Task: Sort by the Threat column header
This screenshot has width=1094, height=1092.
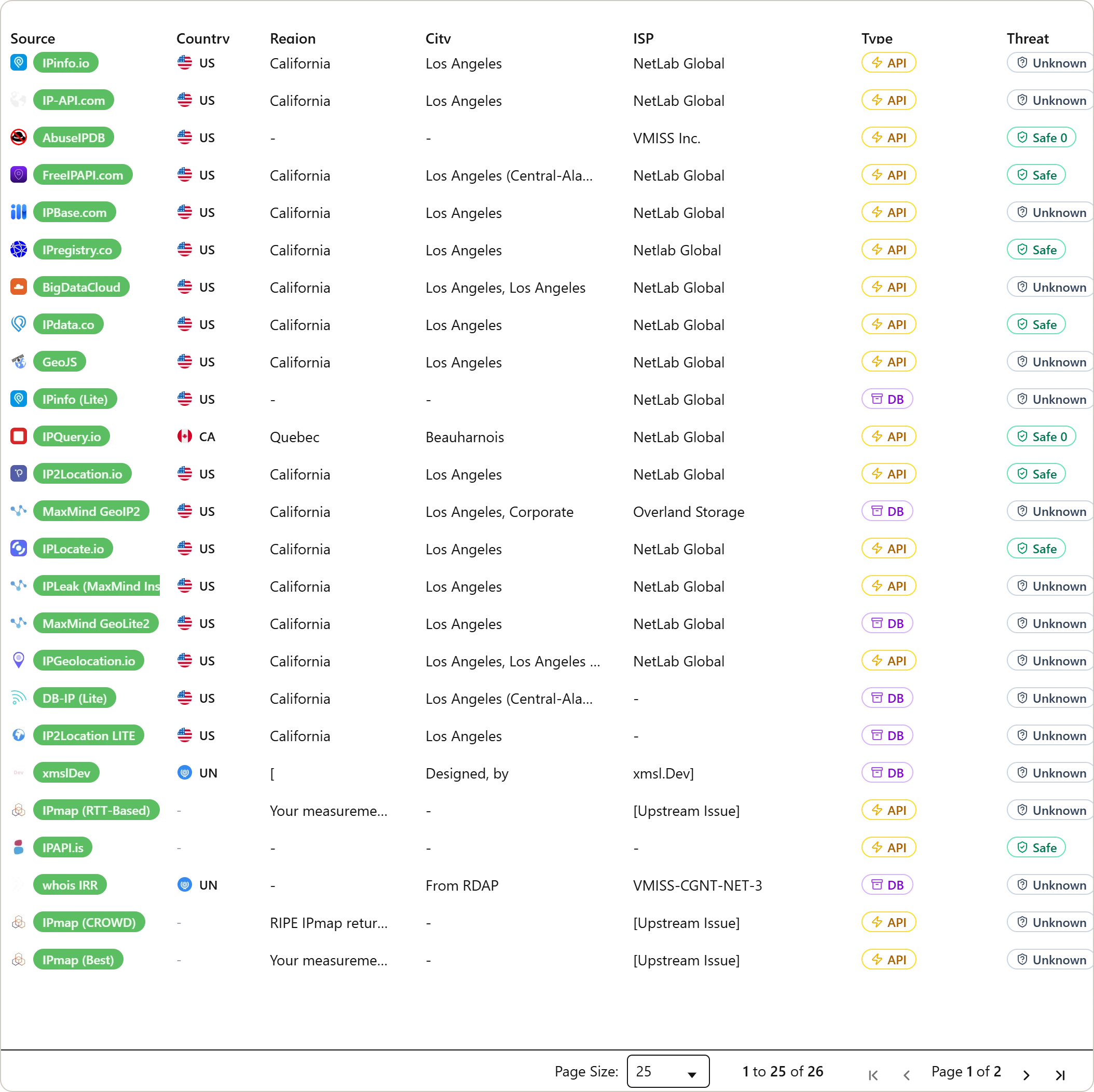Action: (1028, 38)
